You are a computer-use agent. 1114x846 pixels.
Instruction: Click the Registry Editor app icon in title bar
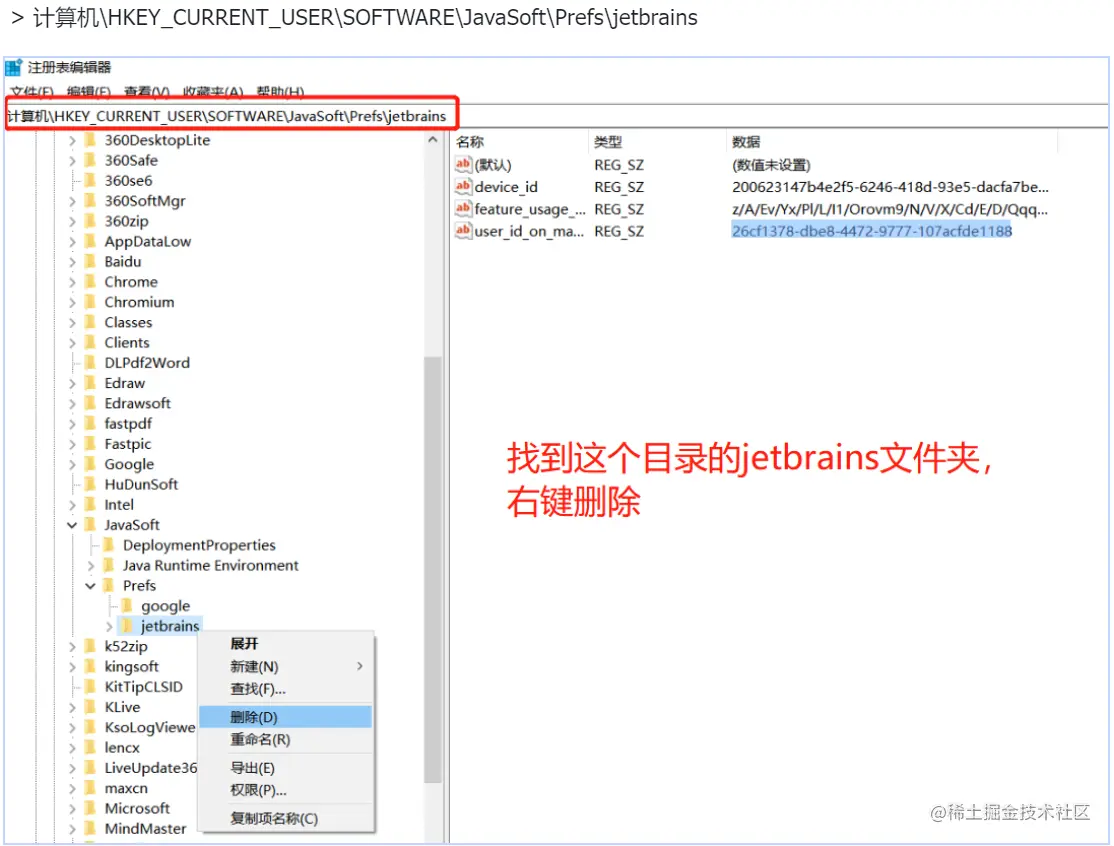pyautogui.click(x=13, y=67)
